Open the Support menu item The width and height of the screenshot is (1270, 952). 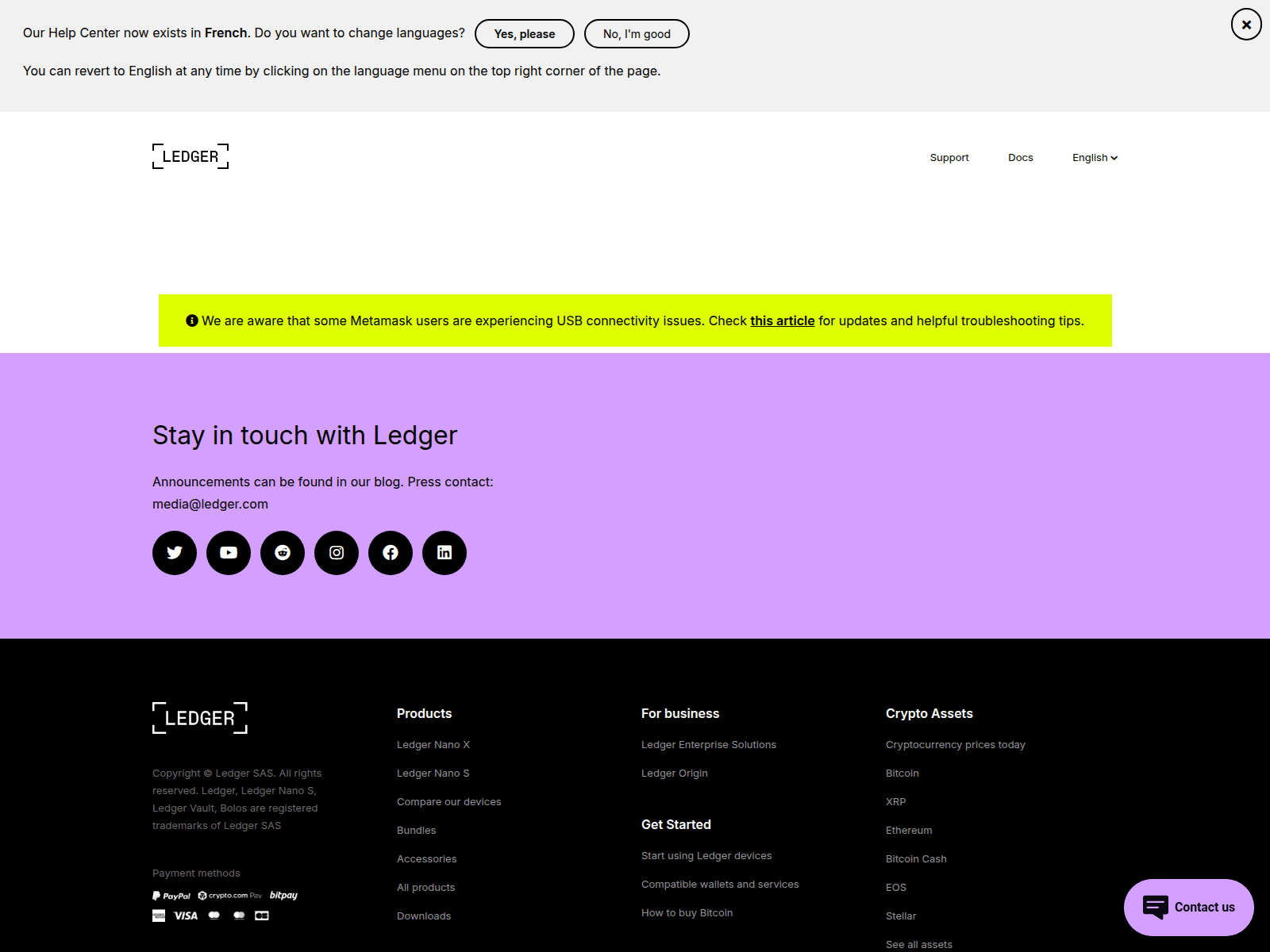tap(949, 158)
